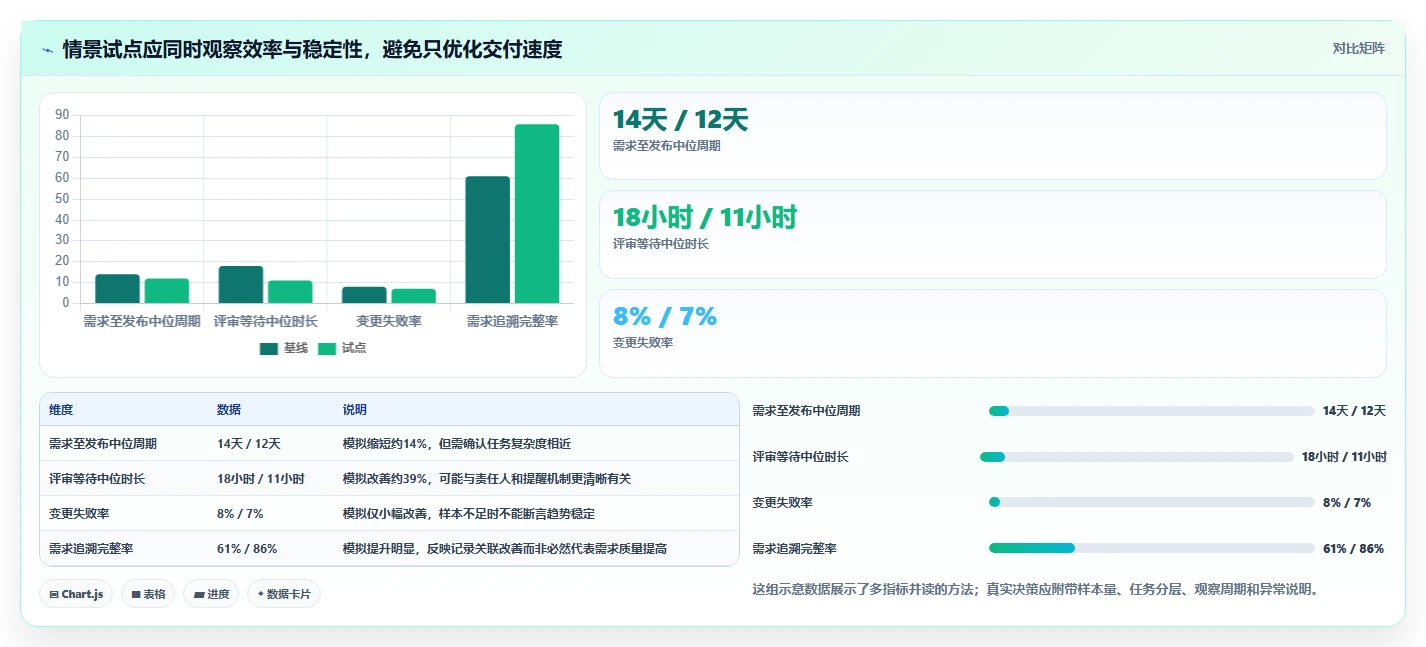Viewport: 1426px width, 647px height.
Task: Click the 基线 bar for 变更失败率
Action: (x=364, y=295)
